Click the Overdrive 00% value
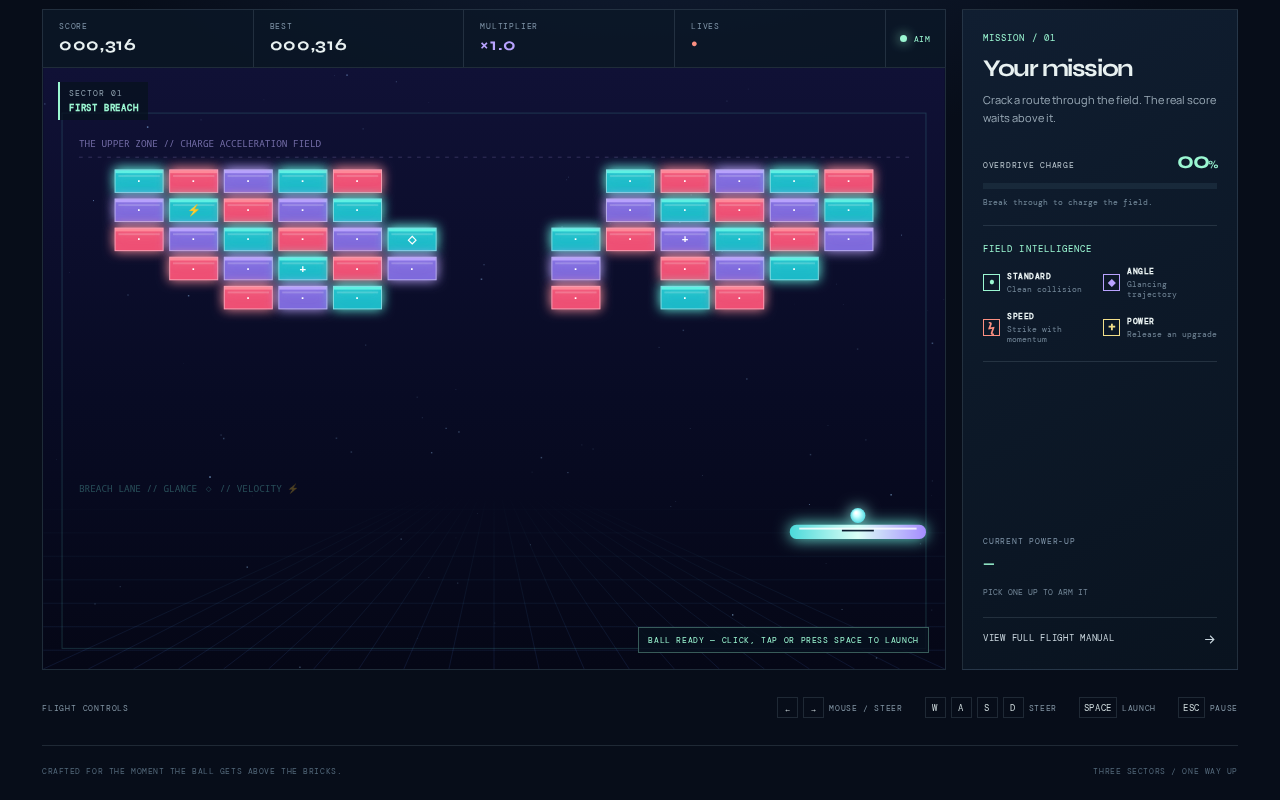The width and height of the screenshot is (1280, 800). tap(1198, 163)
